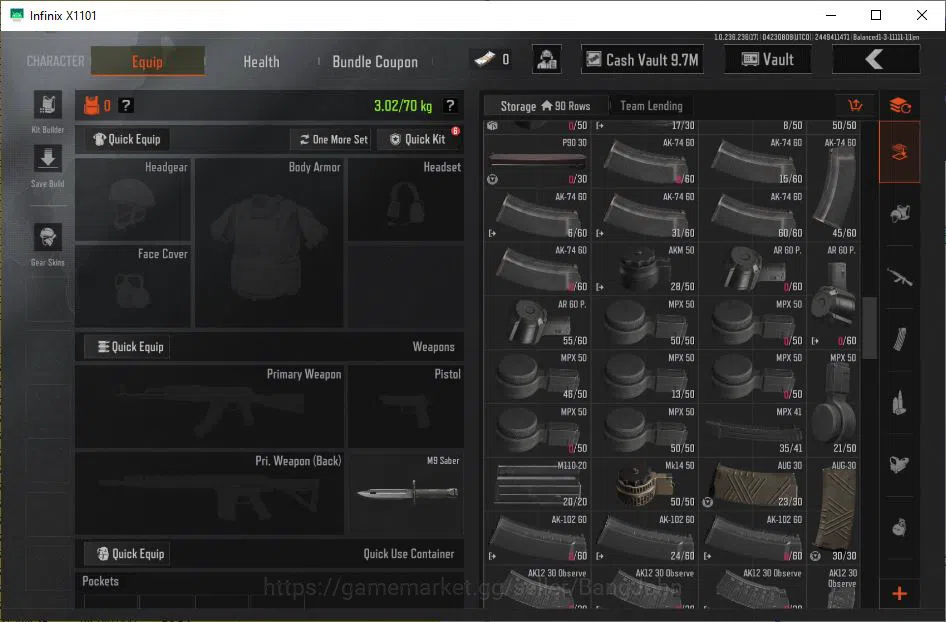Select AUG 30 magazine with 23/30
The height and width of the screenshot is (622, 946).
pyautogui.click(x=753, y=484)
